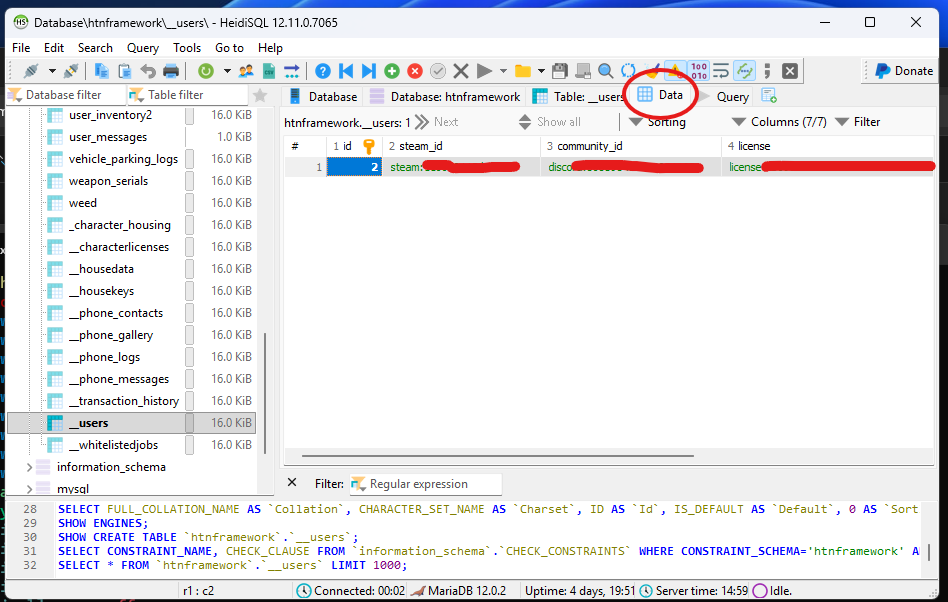Open the User manager icon
The width and height of the screenshot is (948, 602).
tap(246, 71)
